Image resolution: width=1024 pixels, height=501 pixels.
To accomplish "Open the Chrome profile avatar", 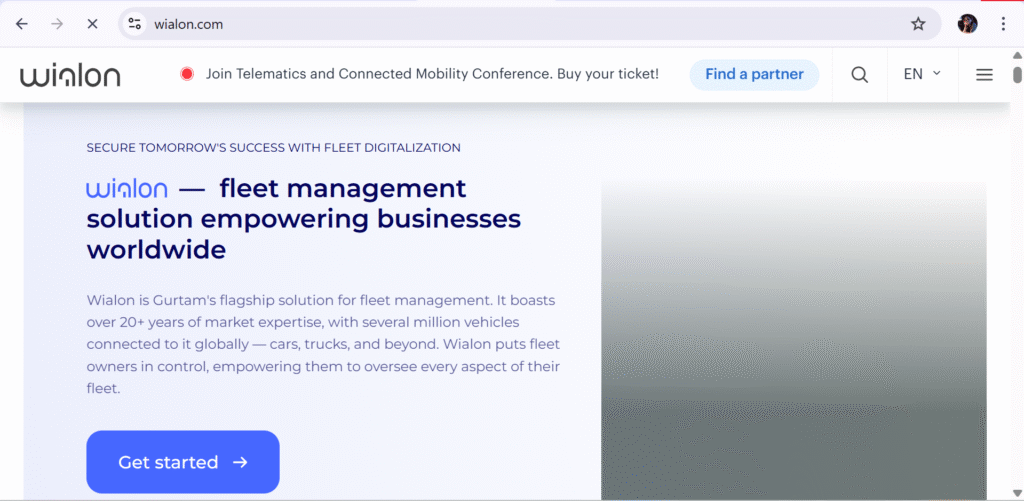I will (x=967, y=24).
